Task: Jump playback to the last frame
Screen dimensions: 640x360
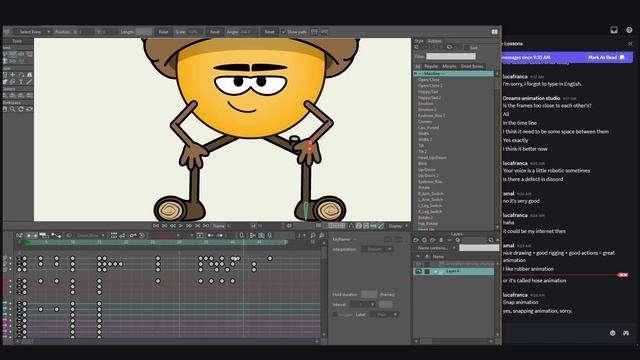Action: pos(206,226)
